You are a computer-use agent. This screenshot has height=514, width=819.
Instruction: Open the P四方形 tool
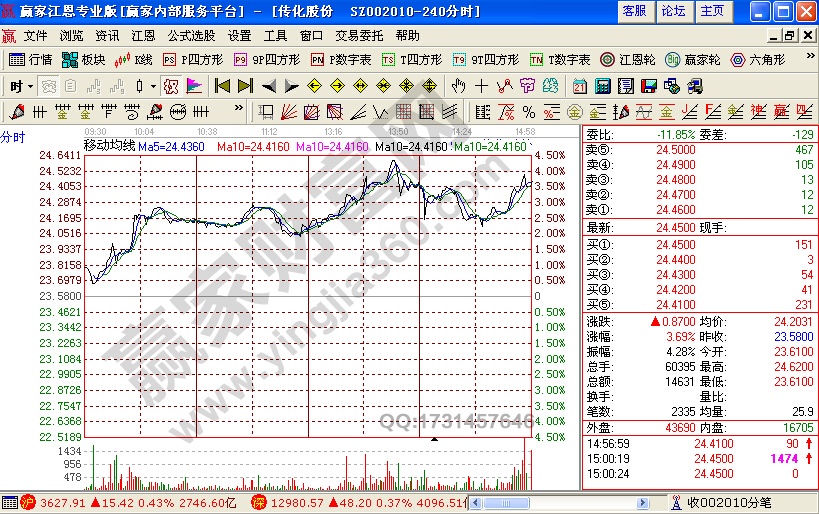[188, 60]
